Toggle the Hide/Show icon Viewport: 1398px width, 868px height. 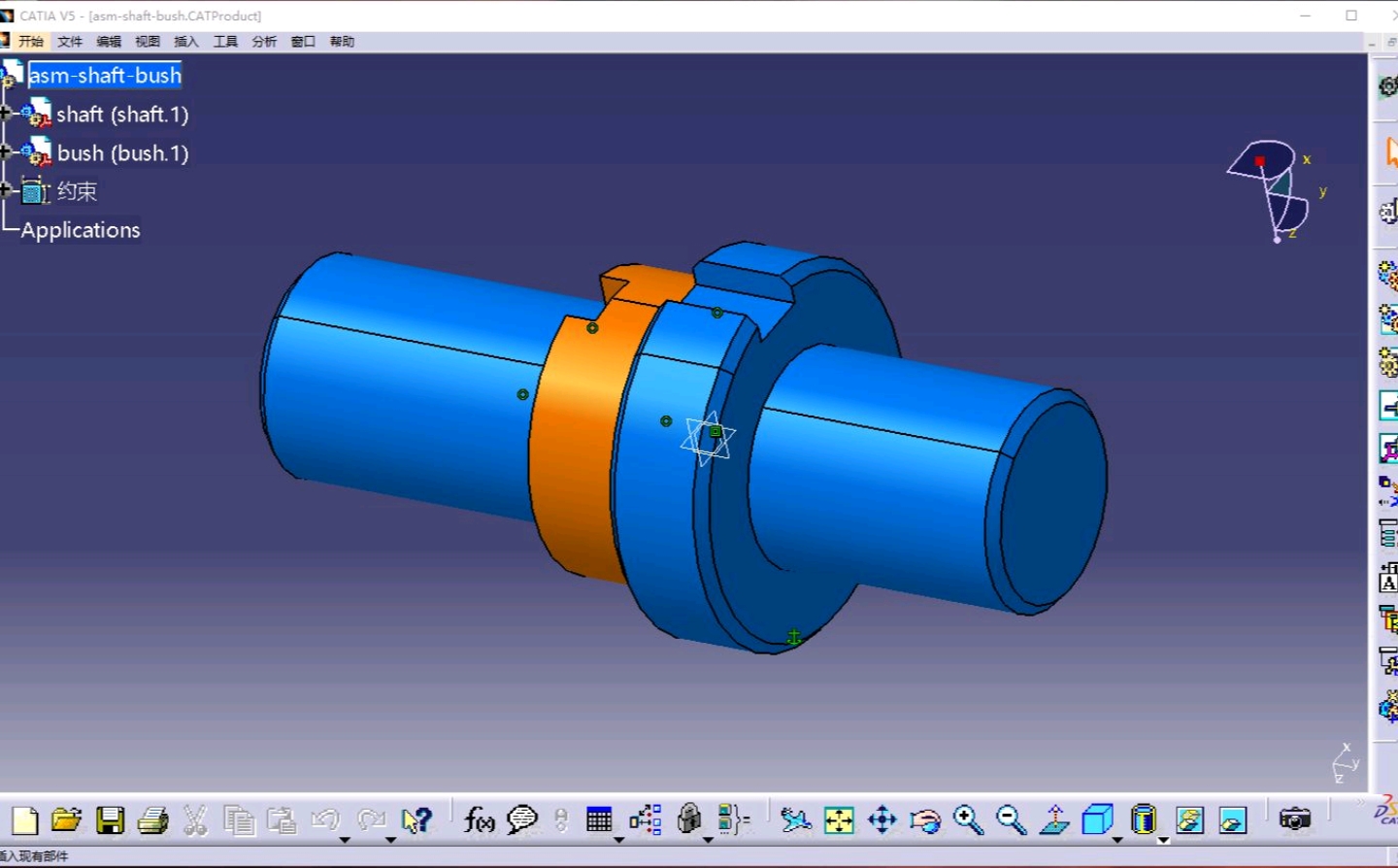coord(1189,820)
